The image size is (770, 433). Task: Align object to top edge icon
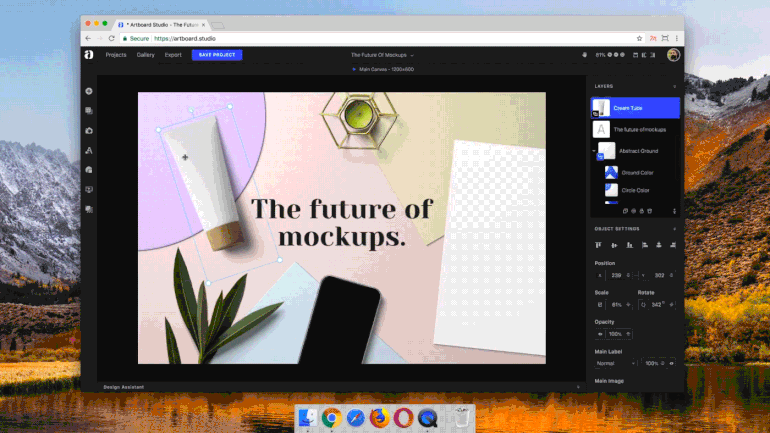coord(598,245)
